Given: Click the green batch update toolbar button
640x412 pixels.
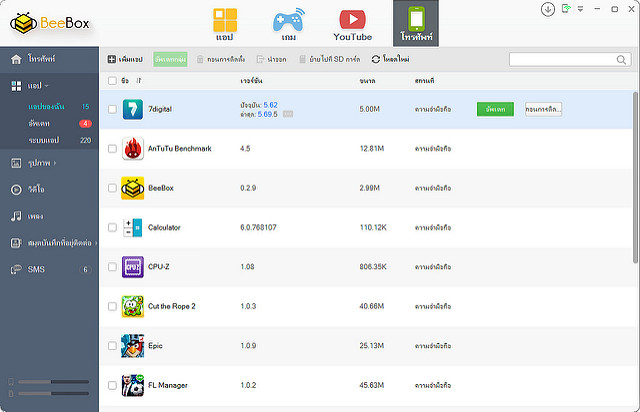Looking at the screenshot, I should click(x=170, y=59).
